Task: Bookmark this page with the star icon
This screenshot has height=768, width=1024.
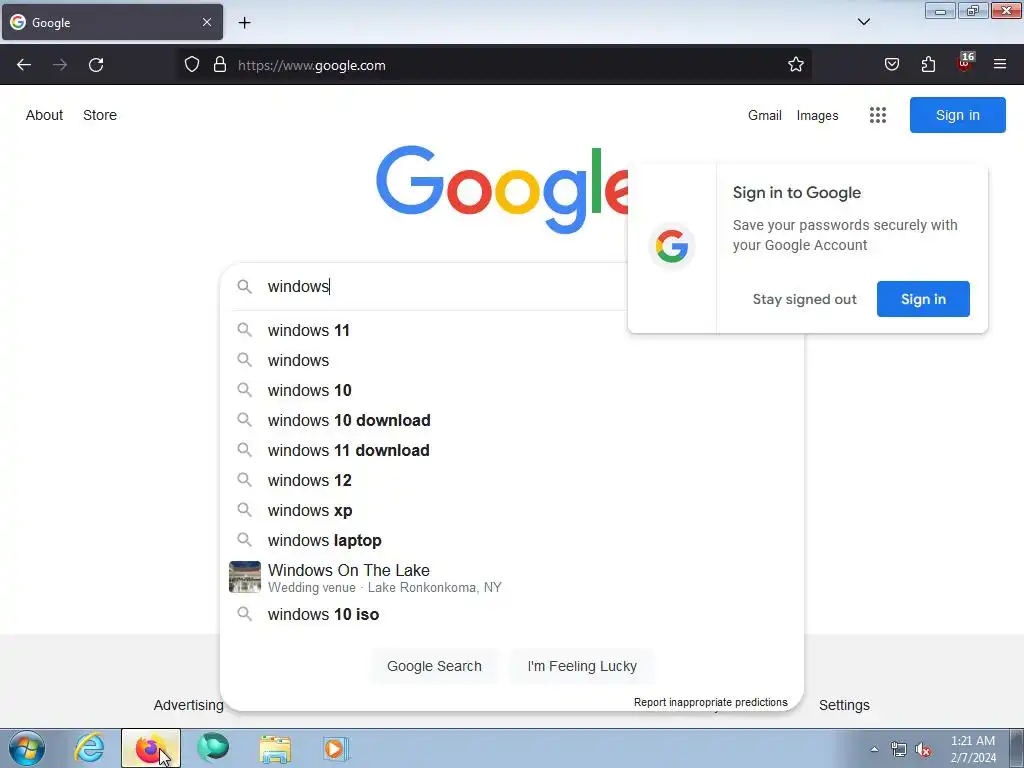Action: click(795, 65)
